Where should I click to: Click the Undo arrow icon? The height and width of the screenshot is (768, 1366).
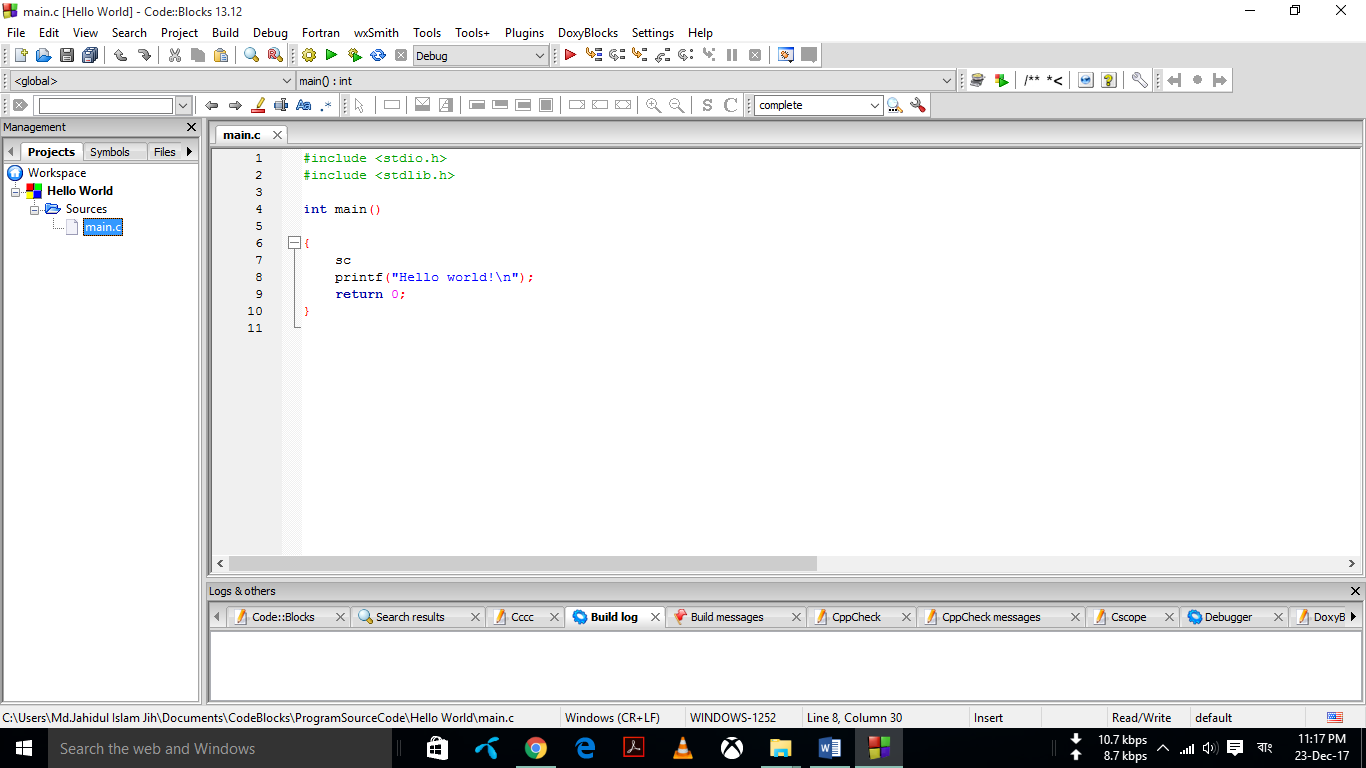[120, 56]
